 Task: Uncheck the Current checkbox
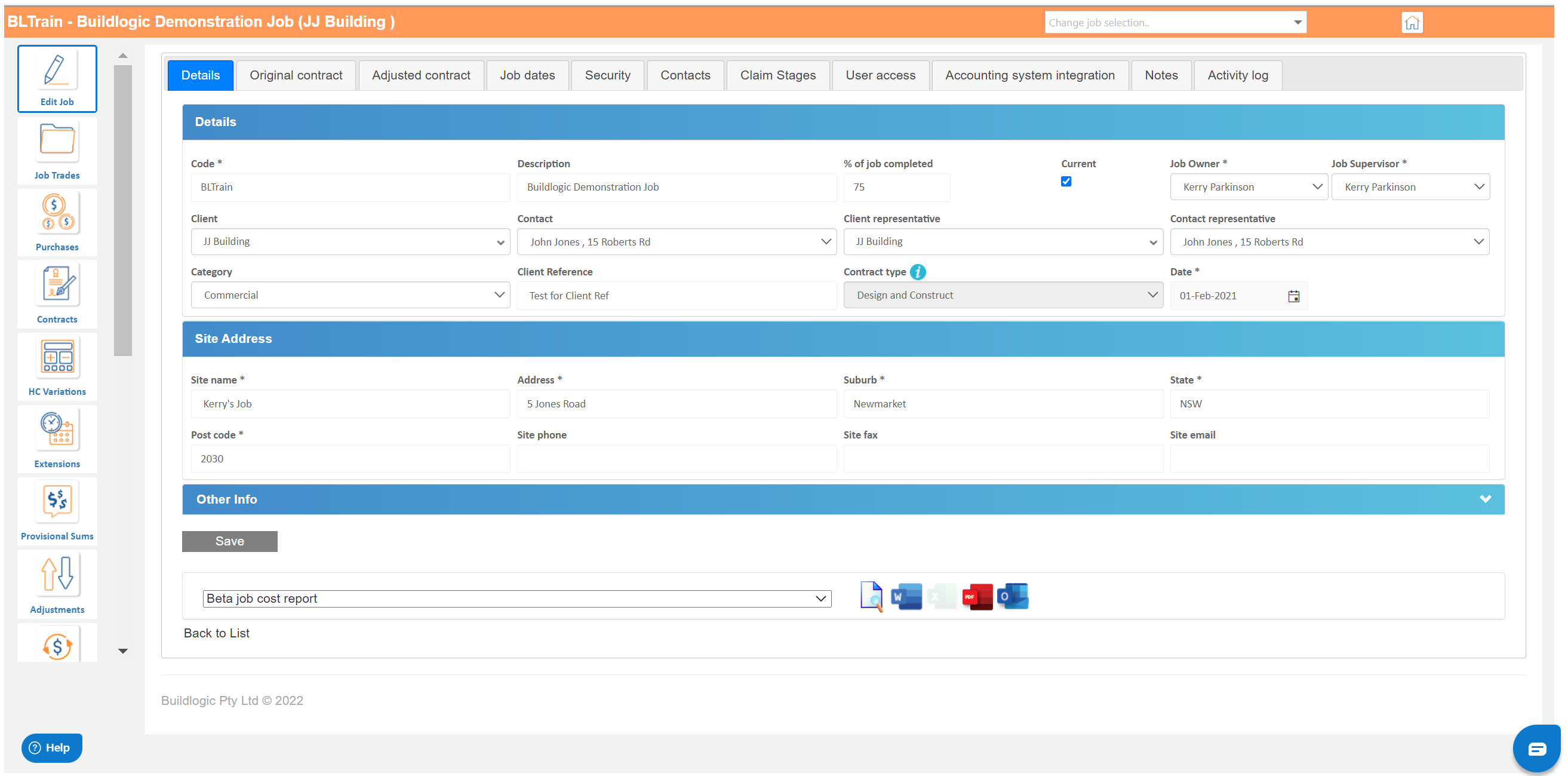click(x=1065, y=182)
